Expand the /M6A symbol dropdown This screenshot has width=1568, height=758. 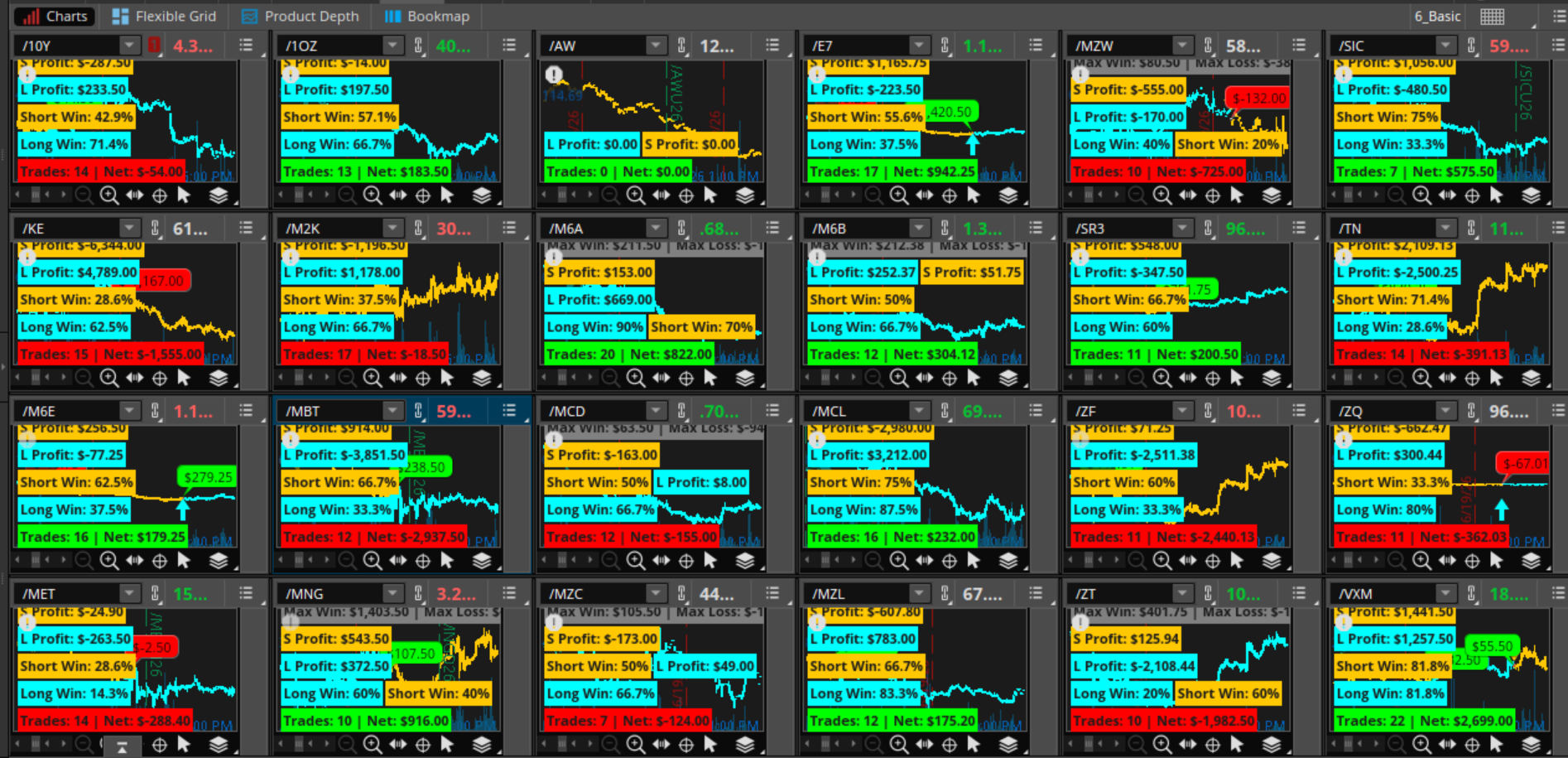(657, 228)
